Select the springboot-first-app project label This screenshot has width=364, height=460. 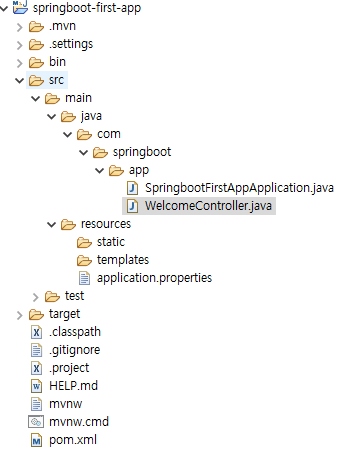pyautogui.click(x=87, y=8)
